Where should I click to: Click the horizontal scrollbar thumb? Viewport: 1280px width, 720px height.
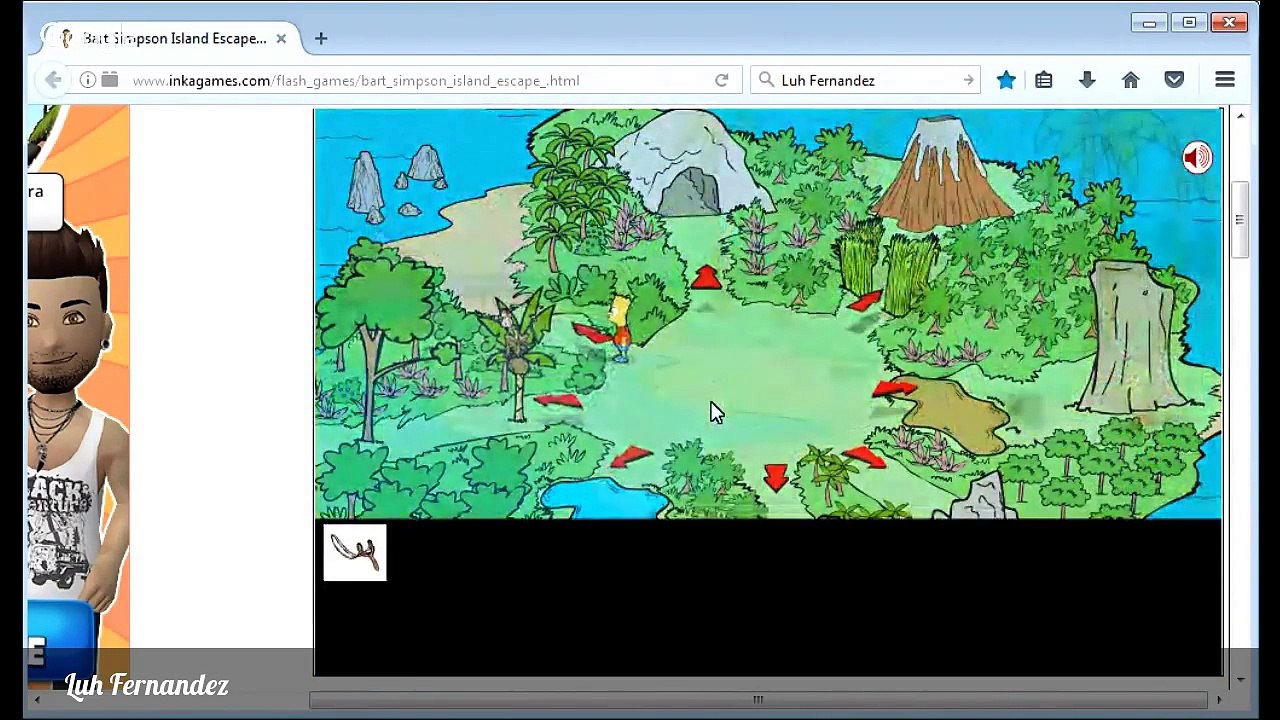758,700
